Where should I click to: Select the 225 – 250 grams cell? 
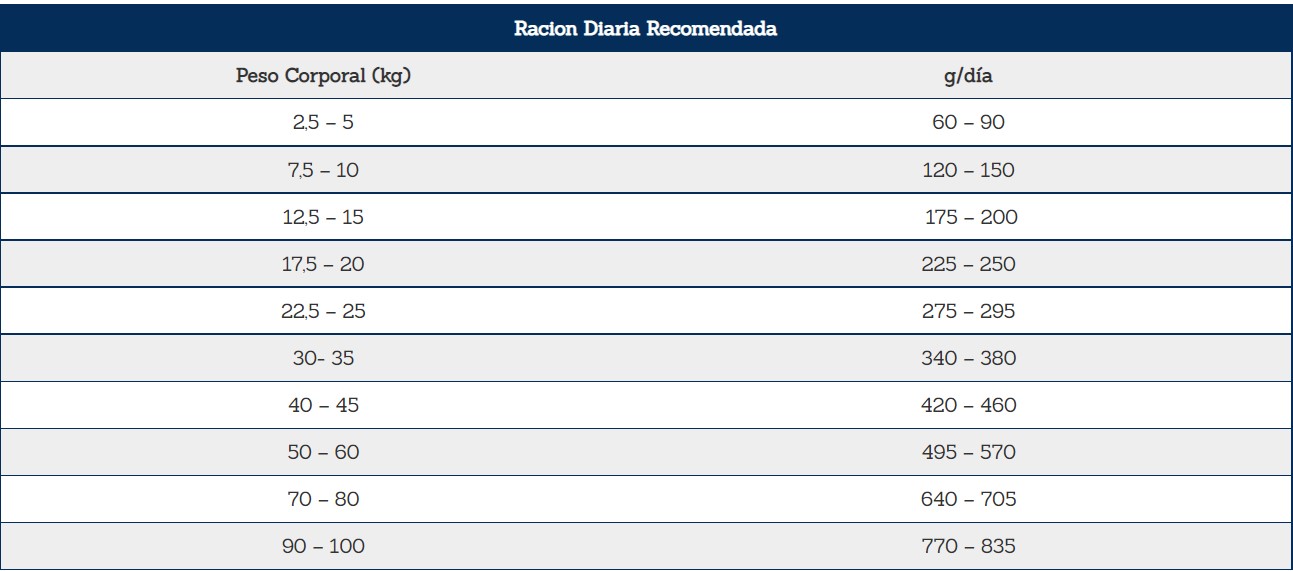pos(968,264)
